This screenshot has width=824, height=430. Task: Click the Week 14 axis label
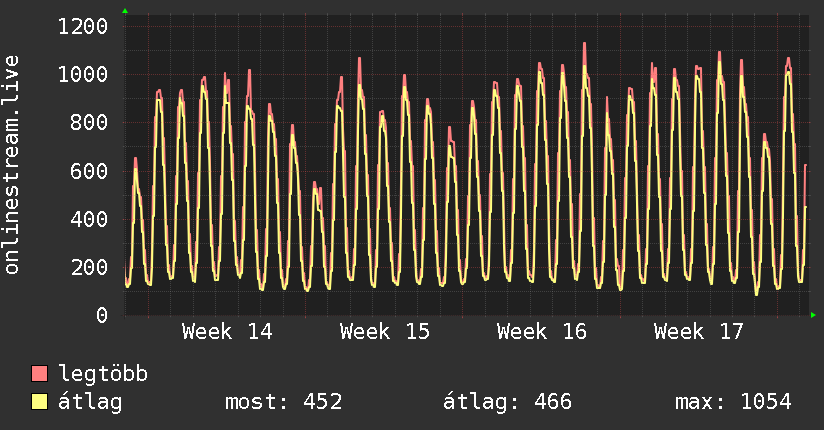227,332
